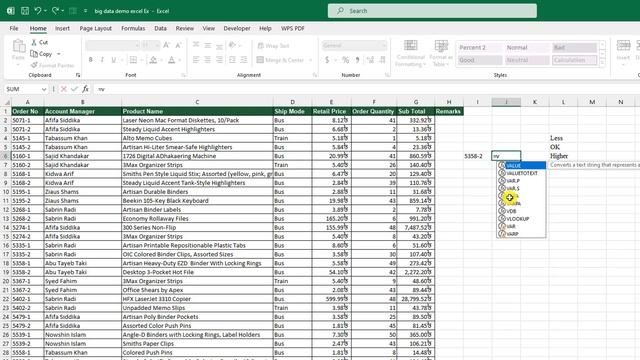Viewport: 640px width, 360px height.
Task: Click the Search box in title bar
Action: click(432, 11)
